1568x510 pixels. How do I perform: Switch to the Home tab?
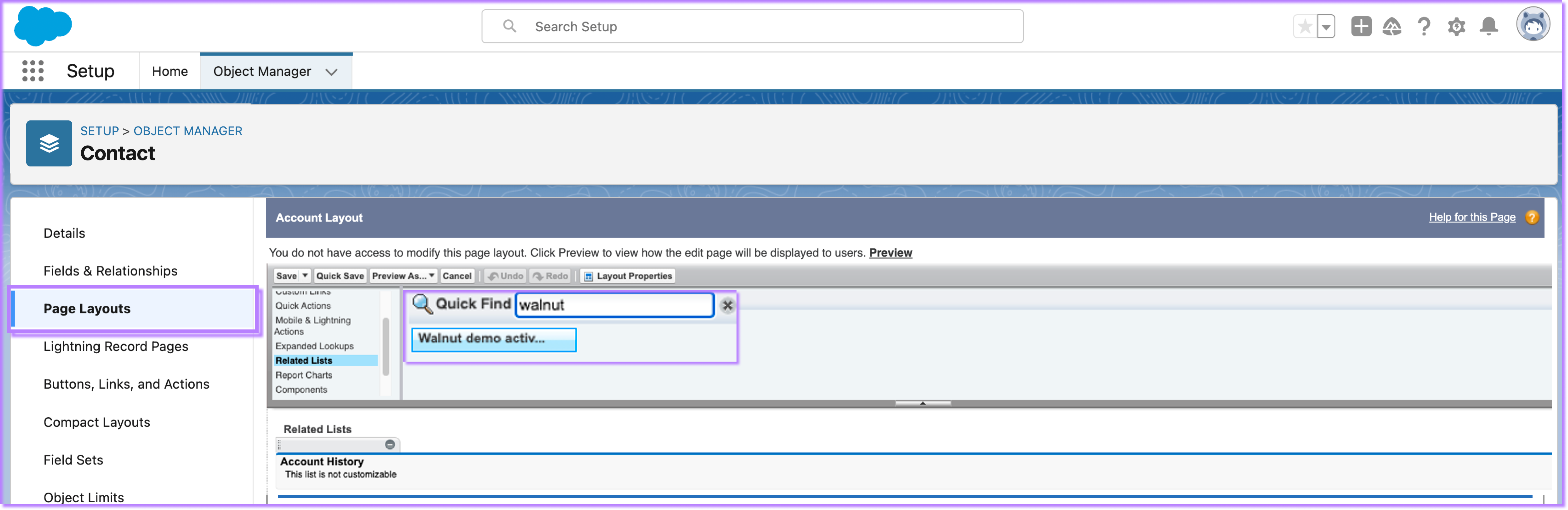170,71
